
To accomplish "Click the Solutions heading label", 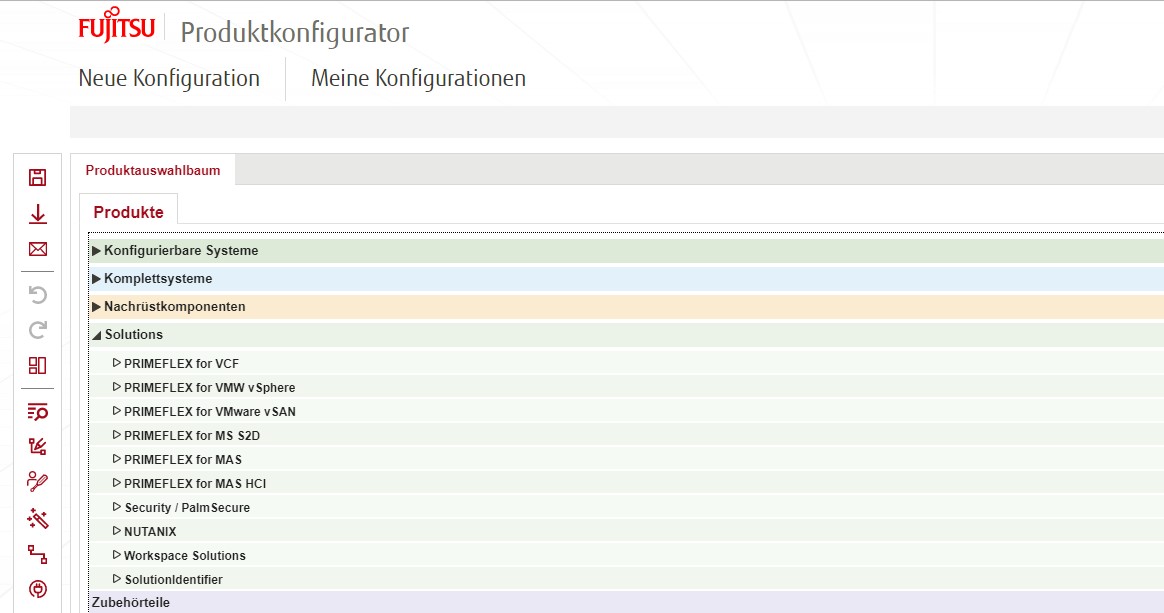I will pyautogui.click(x=134, y=335).
